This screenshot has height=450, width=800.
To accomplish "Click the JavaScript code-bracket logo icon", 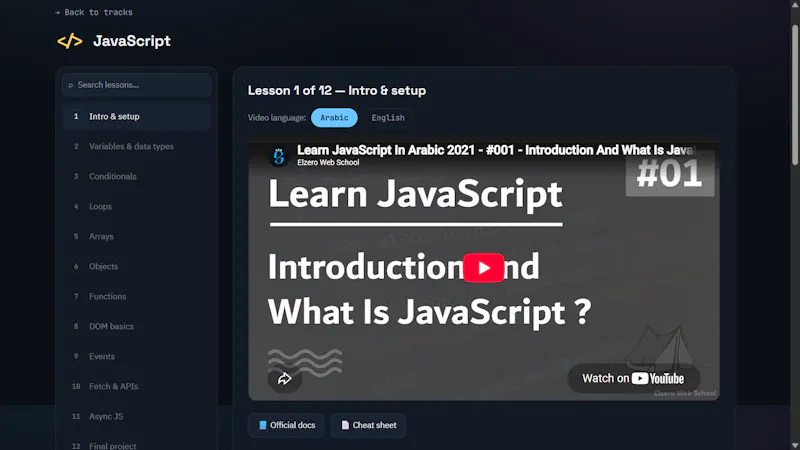I will pos(70,41).
